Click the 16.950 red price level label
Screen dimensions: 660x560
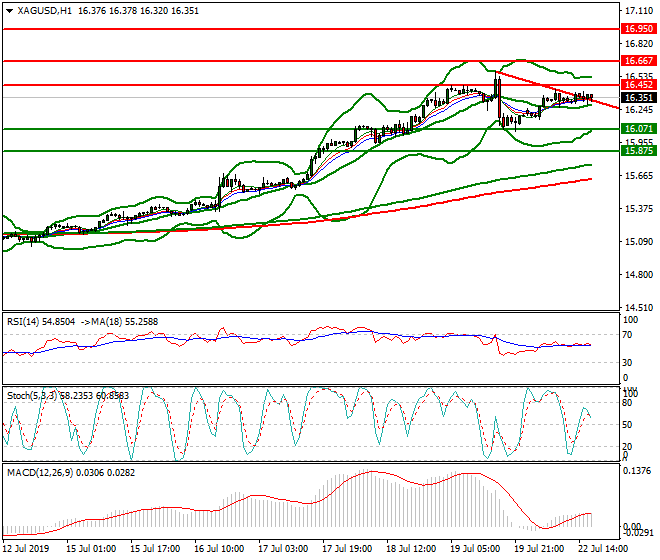[x=639, y=29]
